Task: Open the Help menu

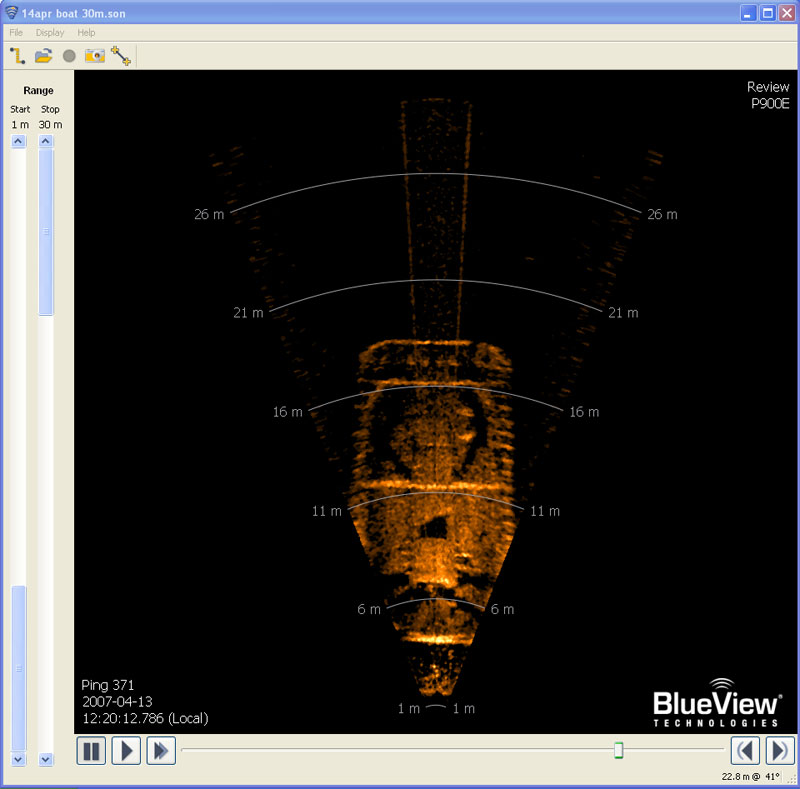Action: [86, 32]
